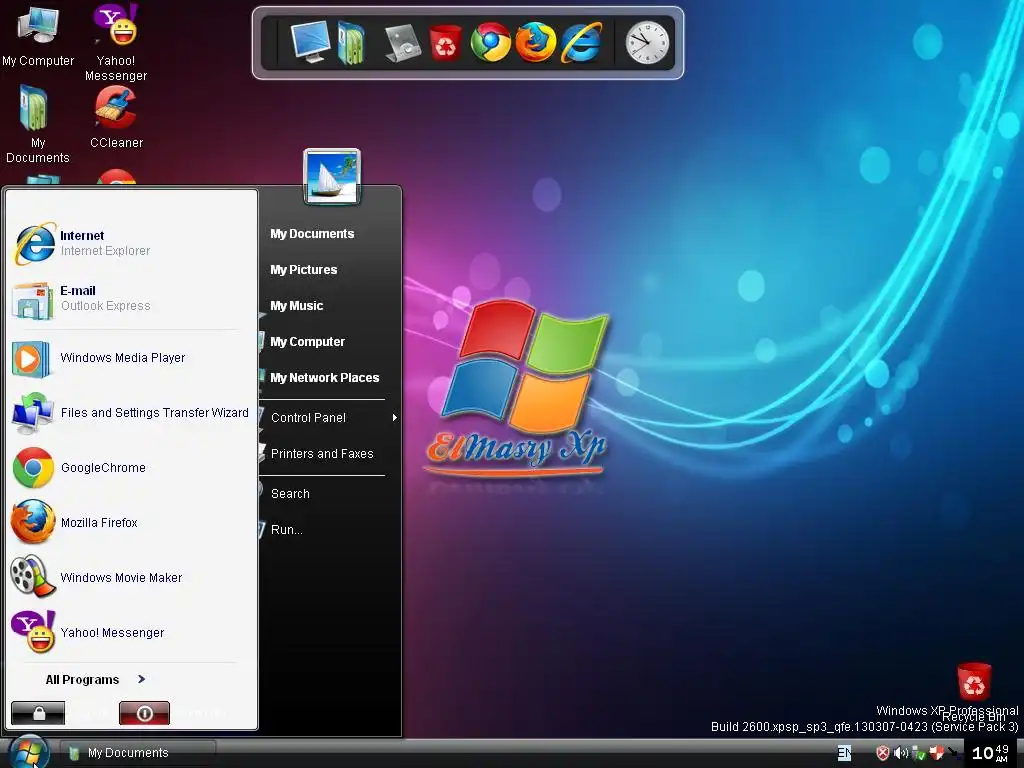The width and height of the screenshot is (1024, 768).
Task: Click the green checkmark device tray icon
Action: coord(918,754)
